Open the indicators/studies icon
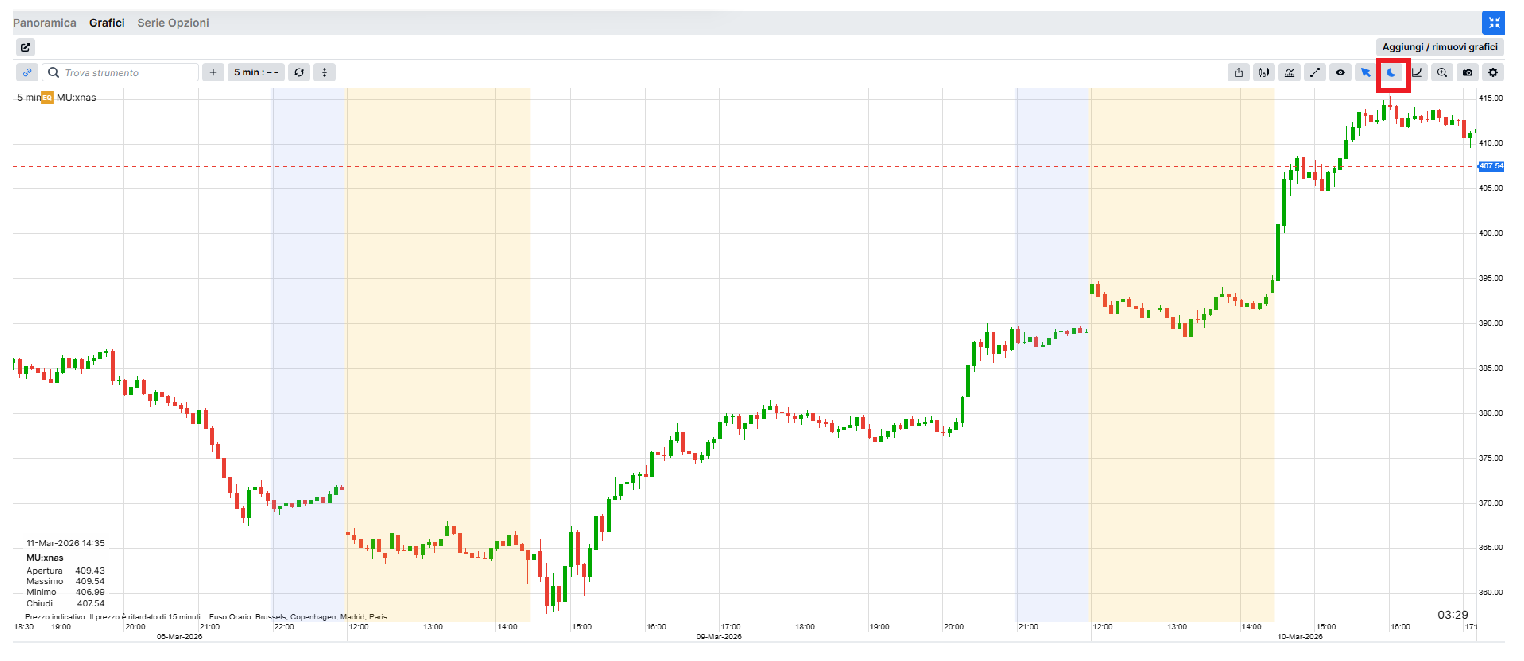This screenshot has width=1524, height=661. click(x=1290, y=72)
